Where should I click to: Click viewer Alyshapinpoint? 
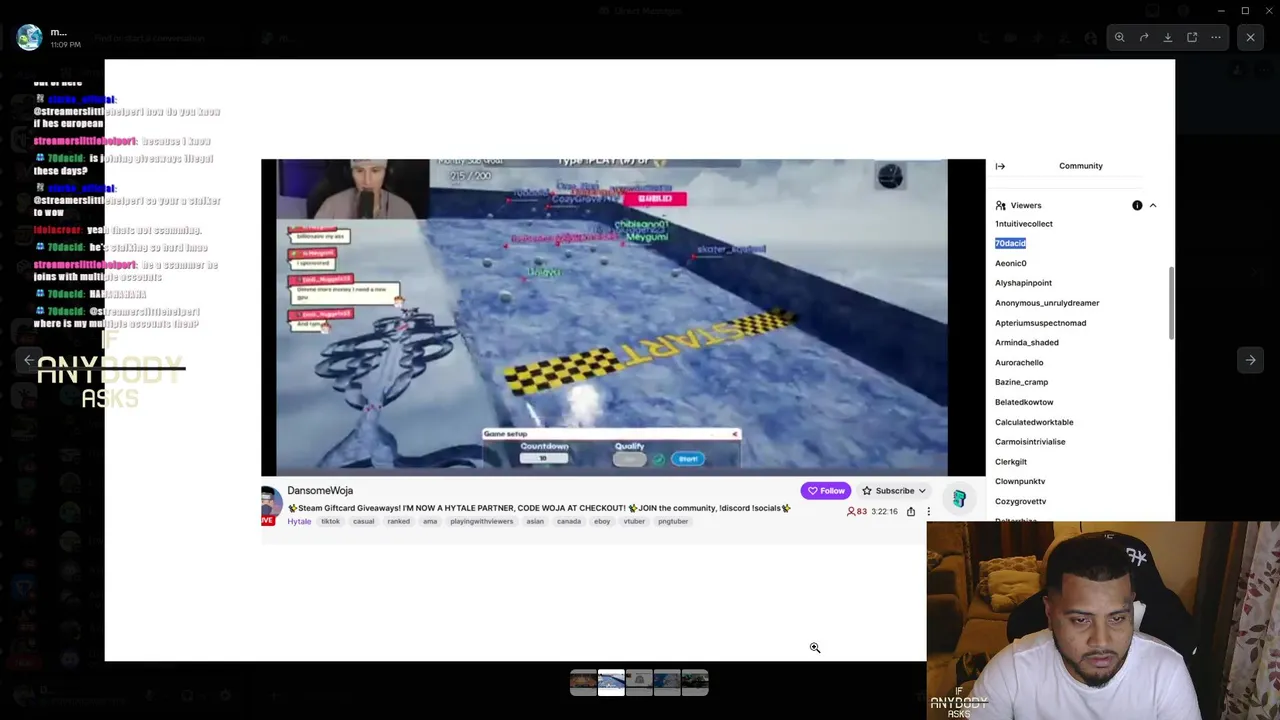[1023, 283]
